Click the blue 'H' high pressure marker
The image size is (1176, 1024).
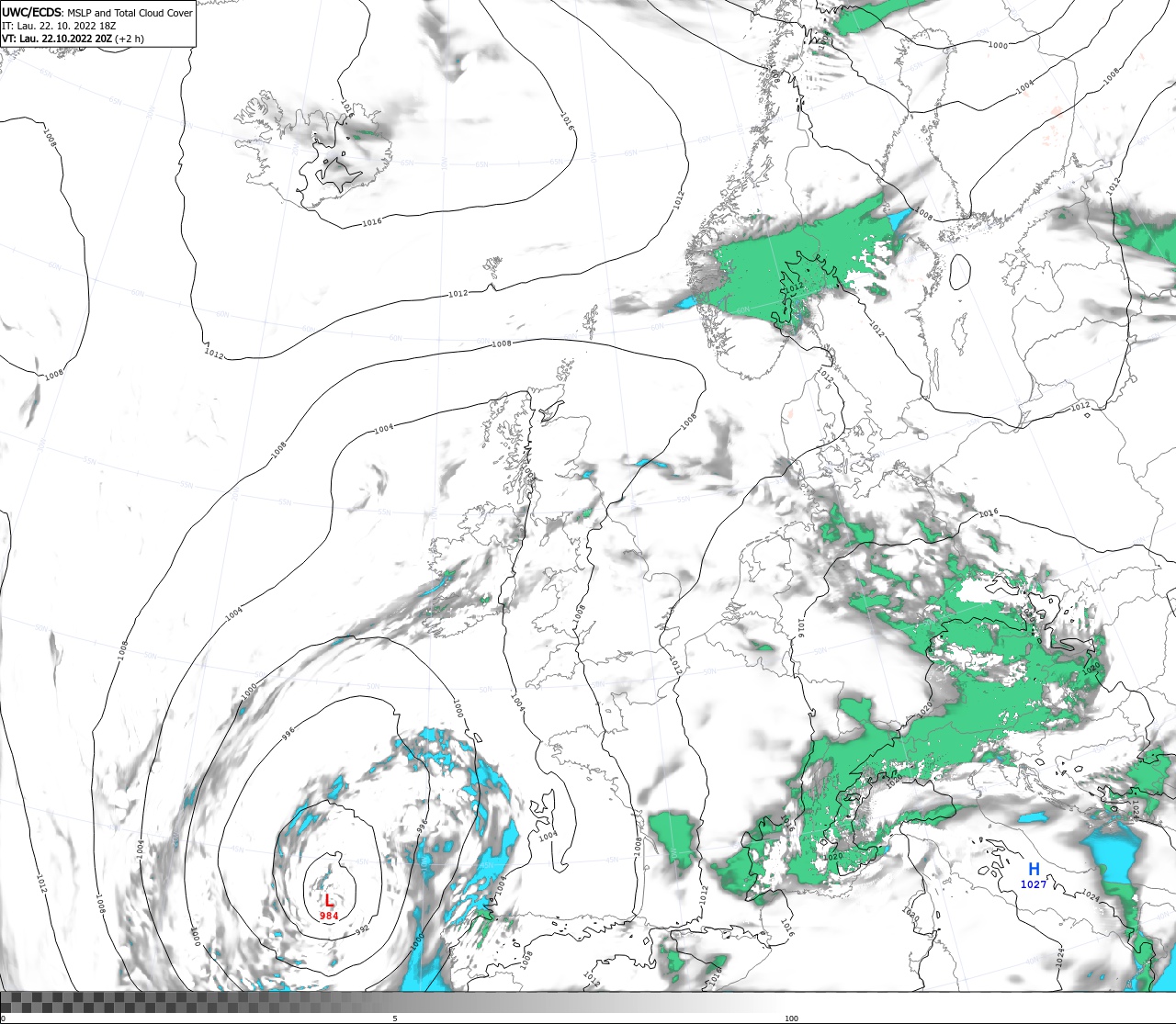pyautogui.click(x=1034, y=870)
